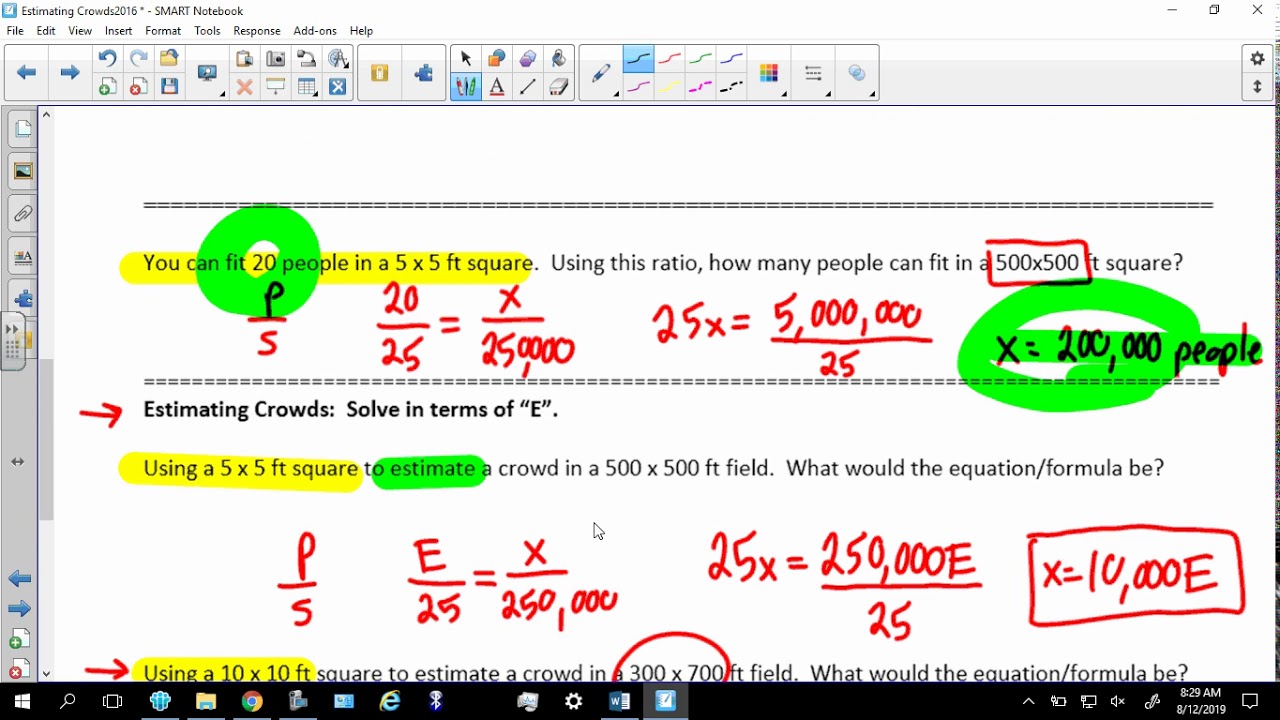Open Microsoft Word from taskbar
1280x720 pixels.
(x=619, y=701)
